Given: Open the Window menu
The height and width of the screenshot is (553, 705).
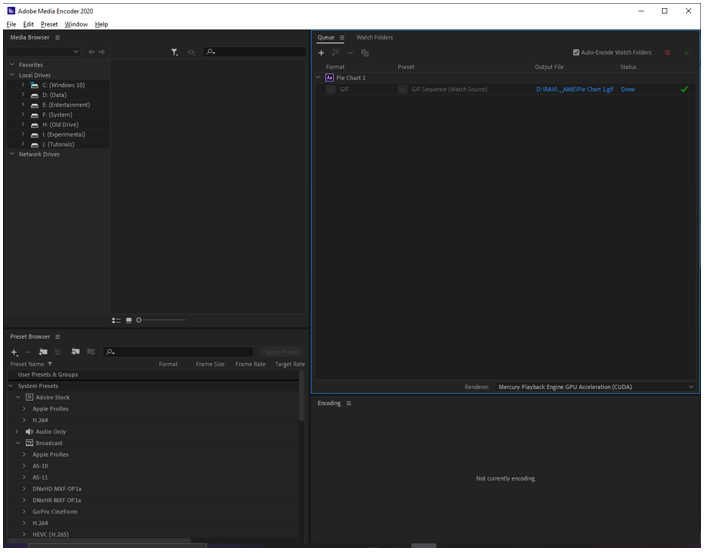Looking at the screenshot, I should coord(76,24).
